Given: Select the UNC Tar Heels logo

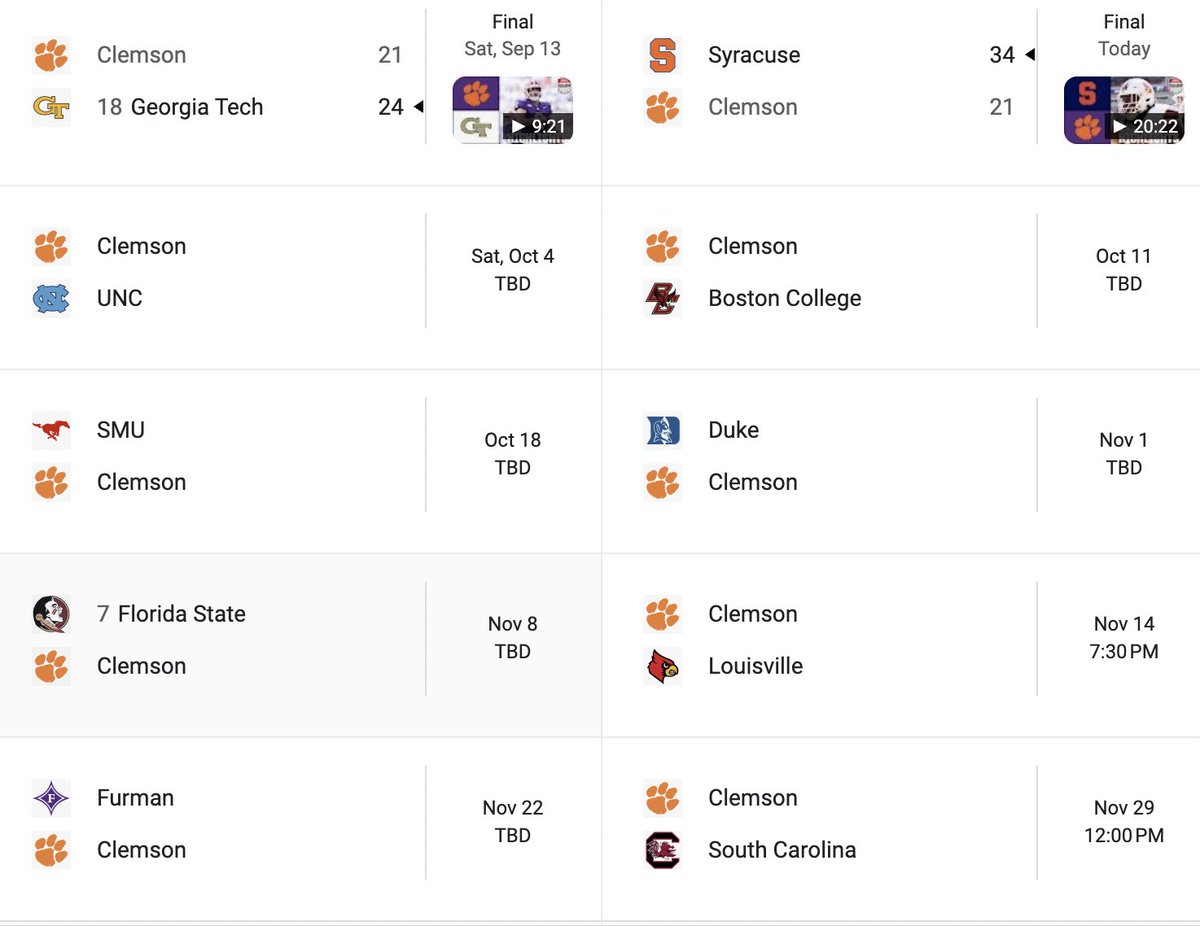Looking at the screenshot, I should (x=51, y=298).
